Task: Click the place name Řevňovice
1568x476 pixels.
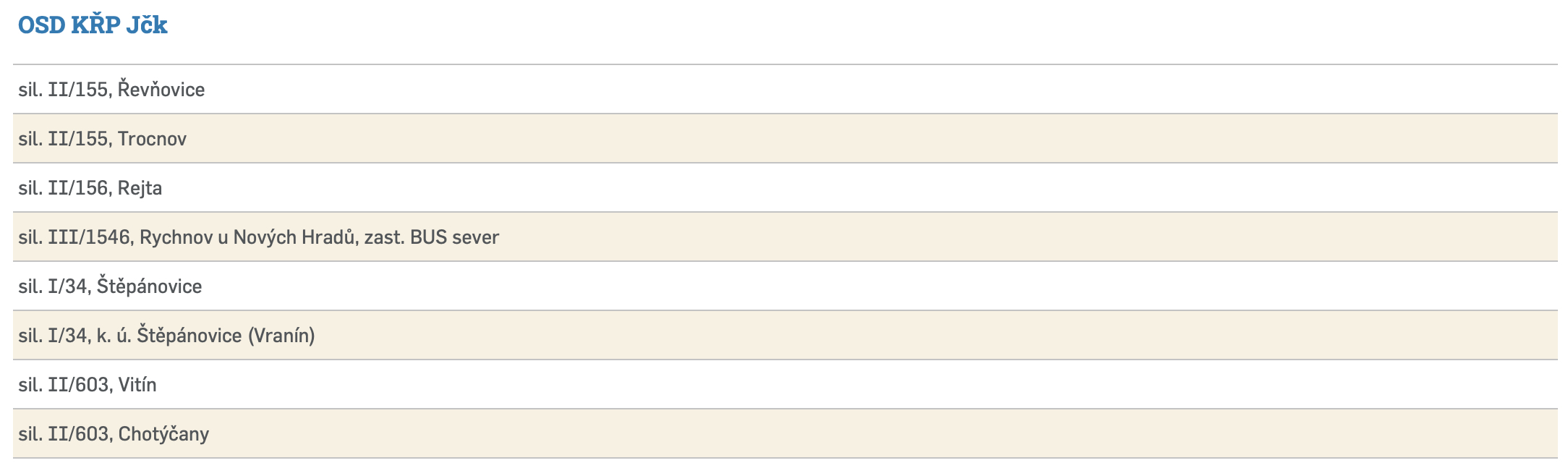Action: click(161, 90)
